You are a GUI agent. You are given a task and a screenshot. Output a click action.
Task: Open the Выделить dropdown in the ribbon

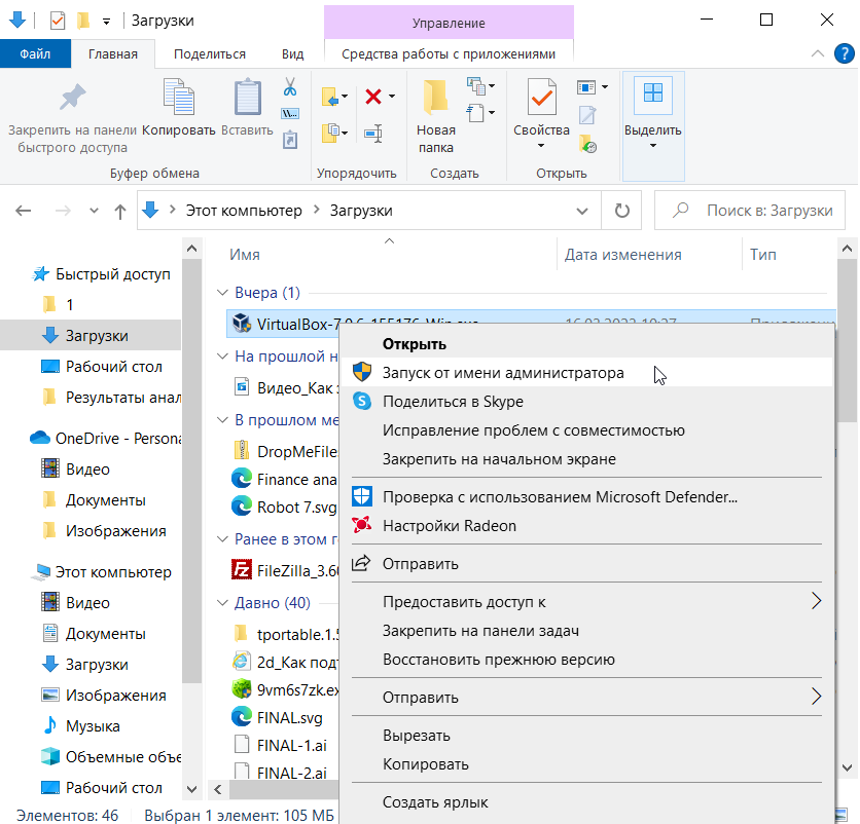(x=653, y=145)
